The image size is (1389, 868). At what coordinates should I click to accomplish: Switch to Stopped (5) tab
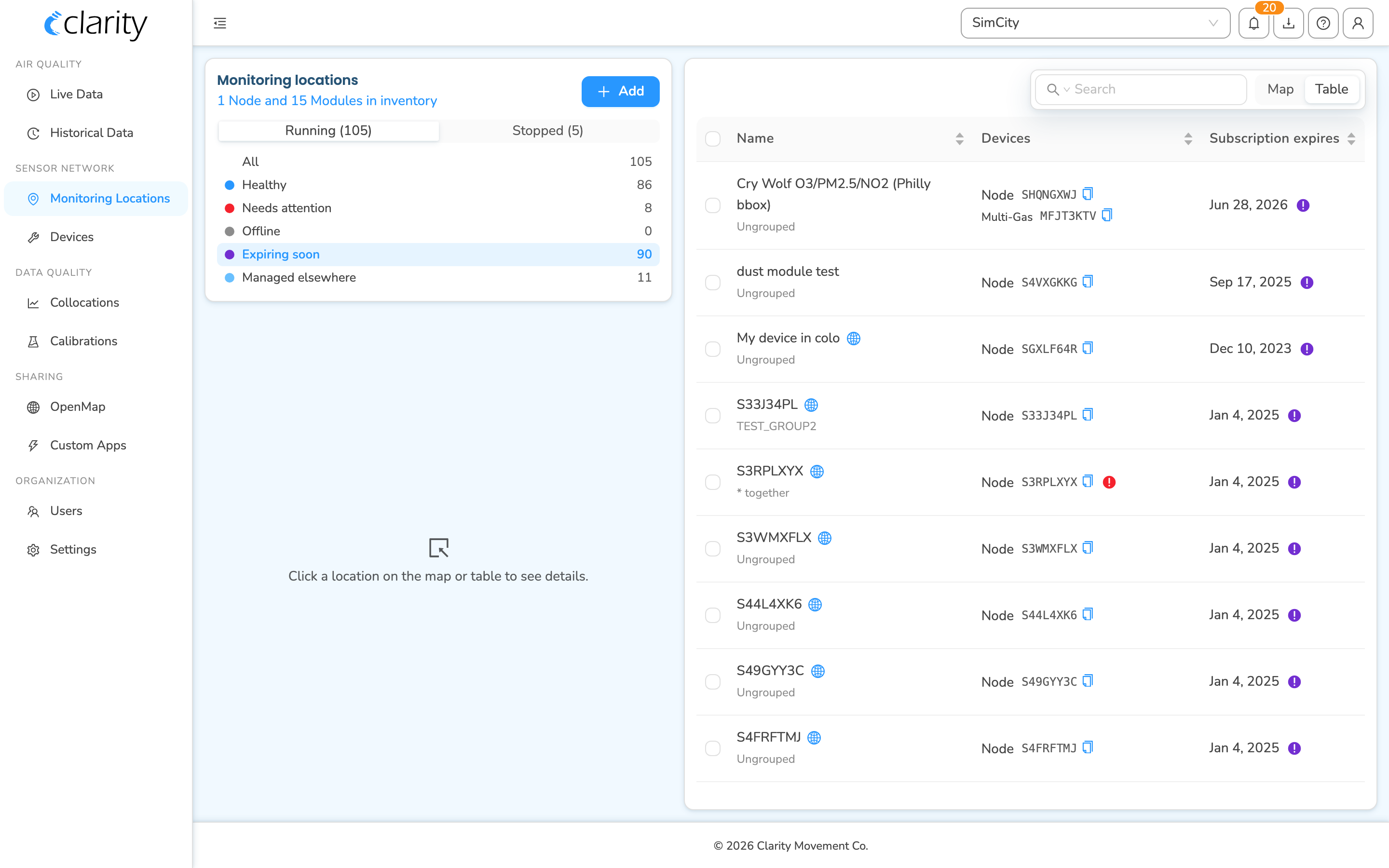click(547, 131)
